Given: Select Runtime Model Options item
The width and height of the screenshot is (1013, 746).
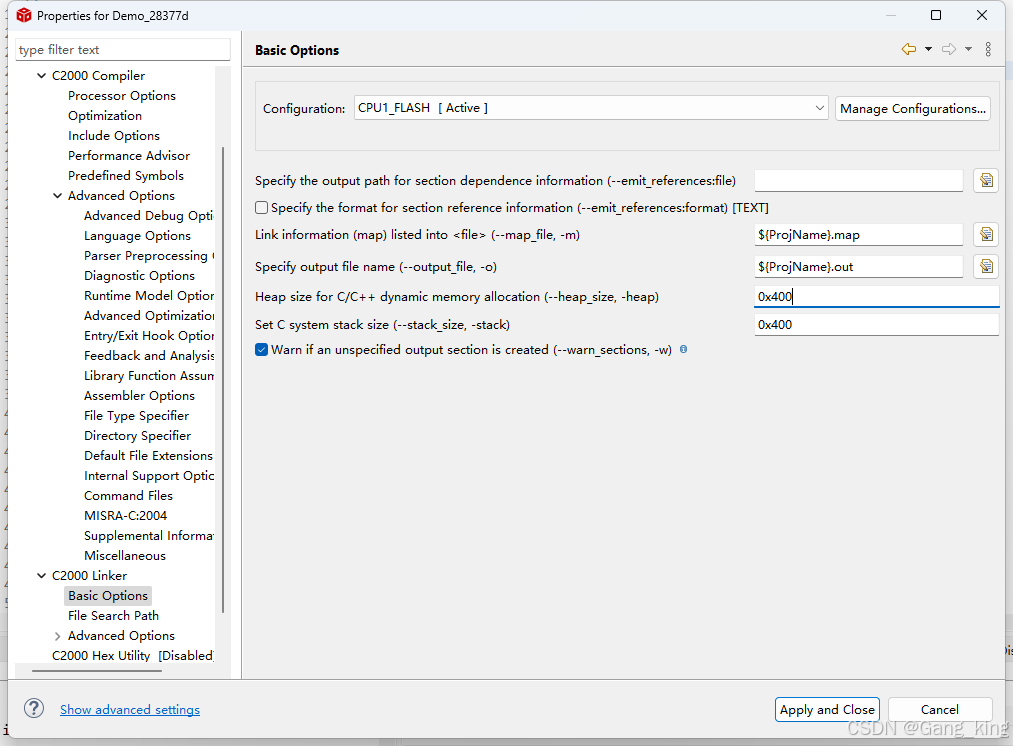Looking at the screenshot, I should (x=149, y=296).
